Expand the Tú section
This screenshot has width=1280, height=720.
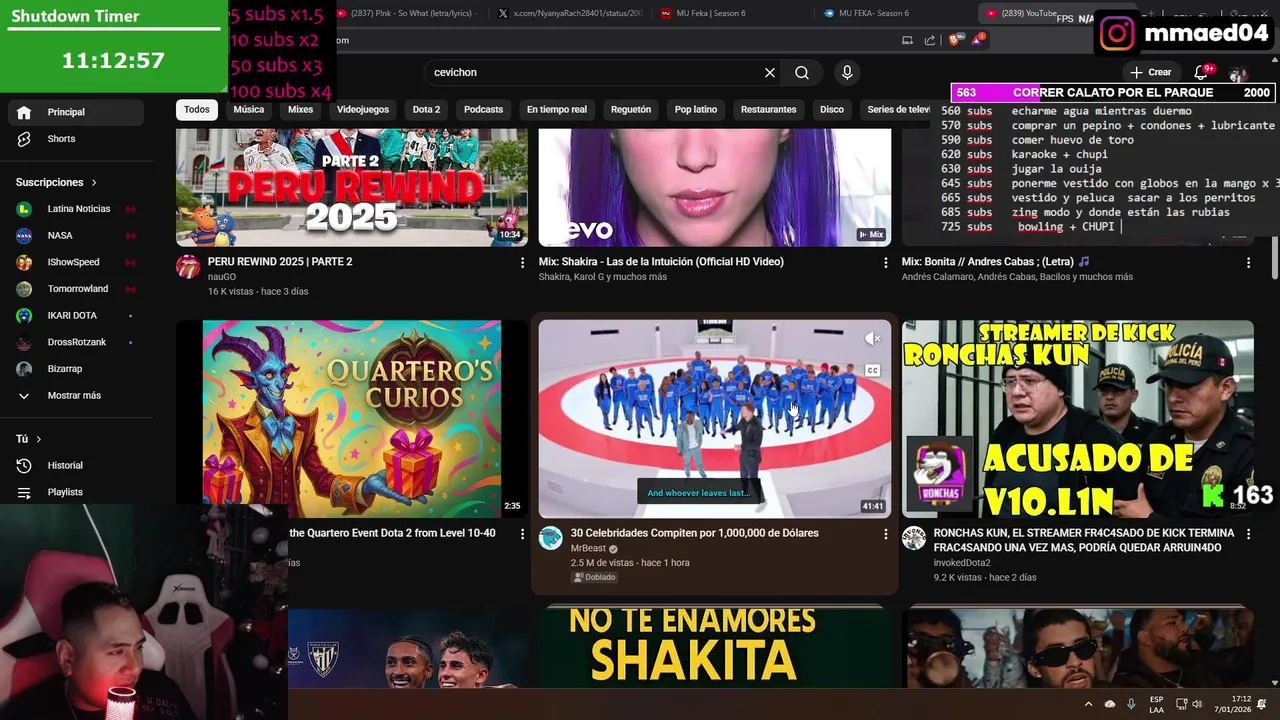coord(29,439)
